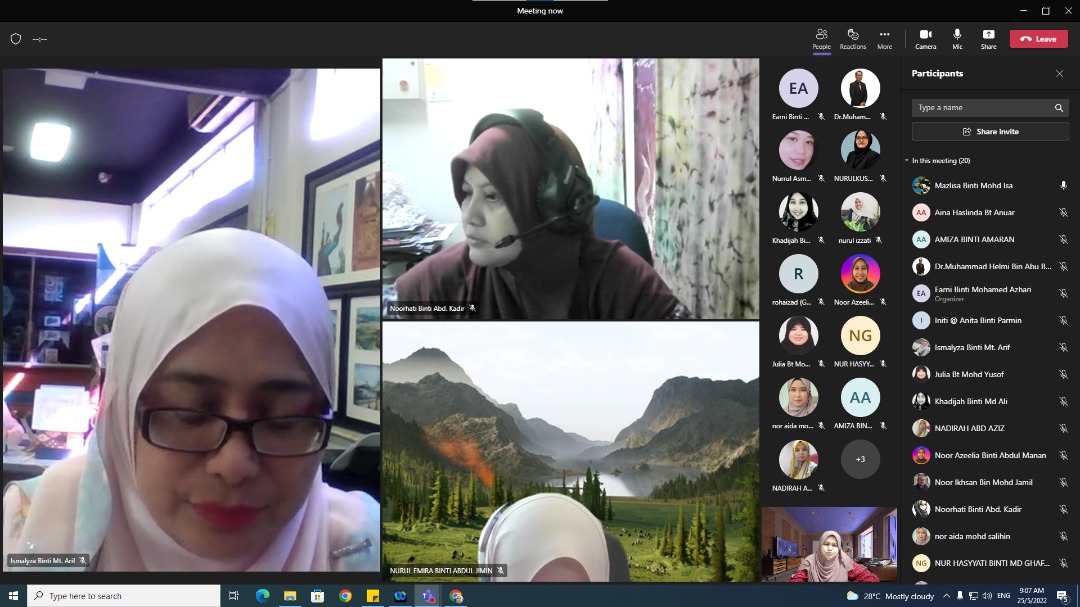Click Dr.Muham... avatar tile in gallery

[860, 88]
